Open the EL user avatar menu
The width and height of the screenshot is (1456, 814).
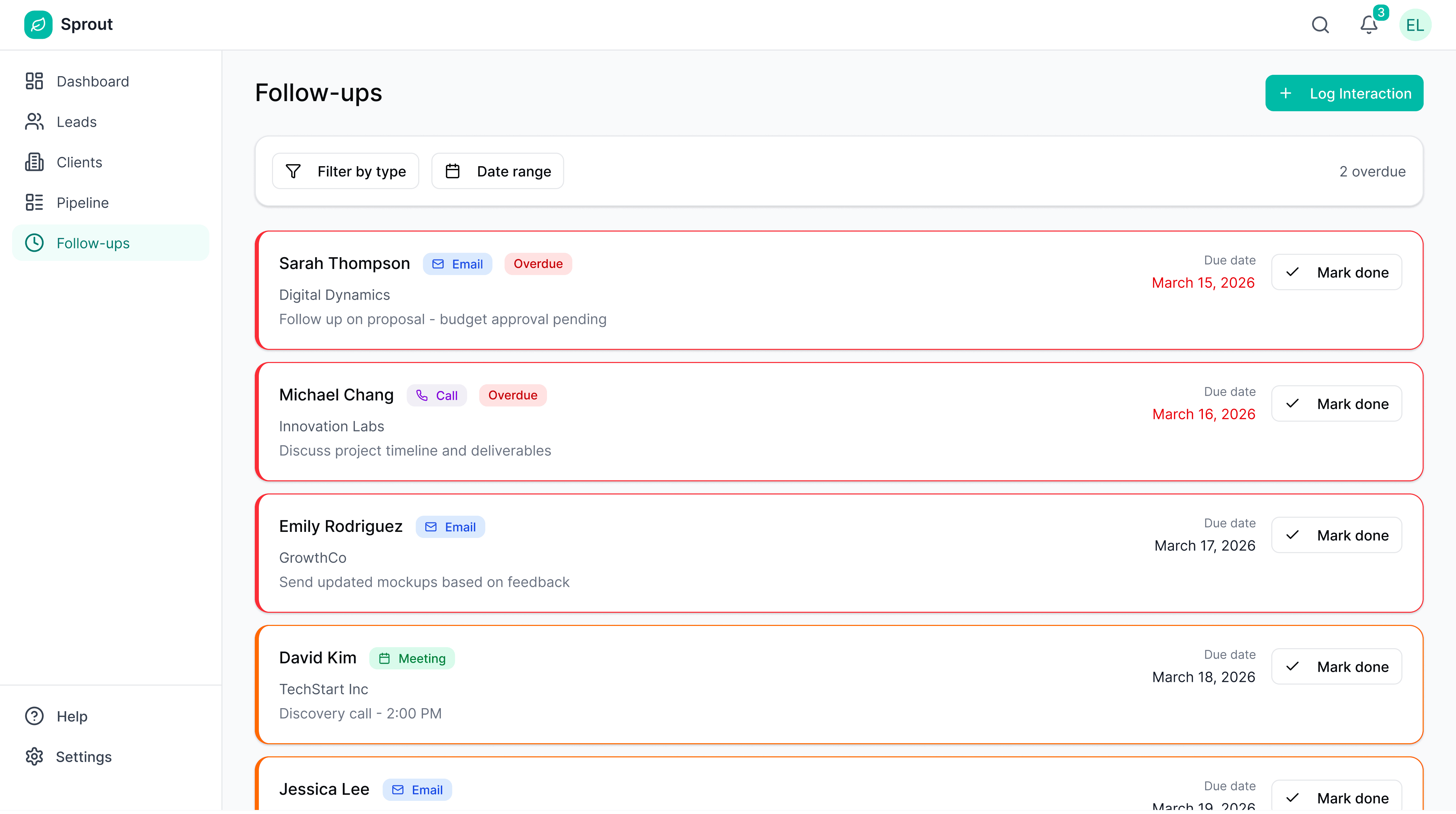pyautogui.click(x=1415, y=25)
